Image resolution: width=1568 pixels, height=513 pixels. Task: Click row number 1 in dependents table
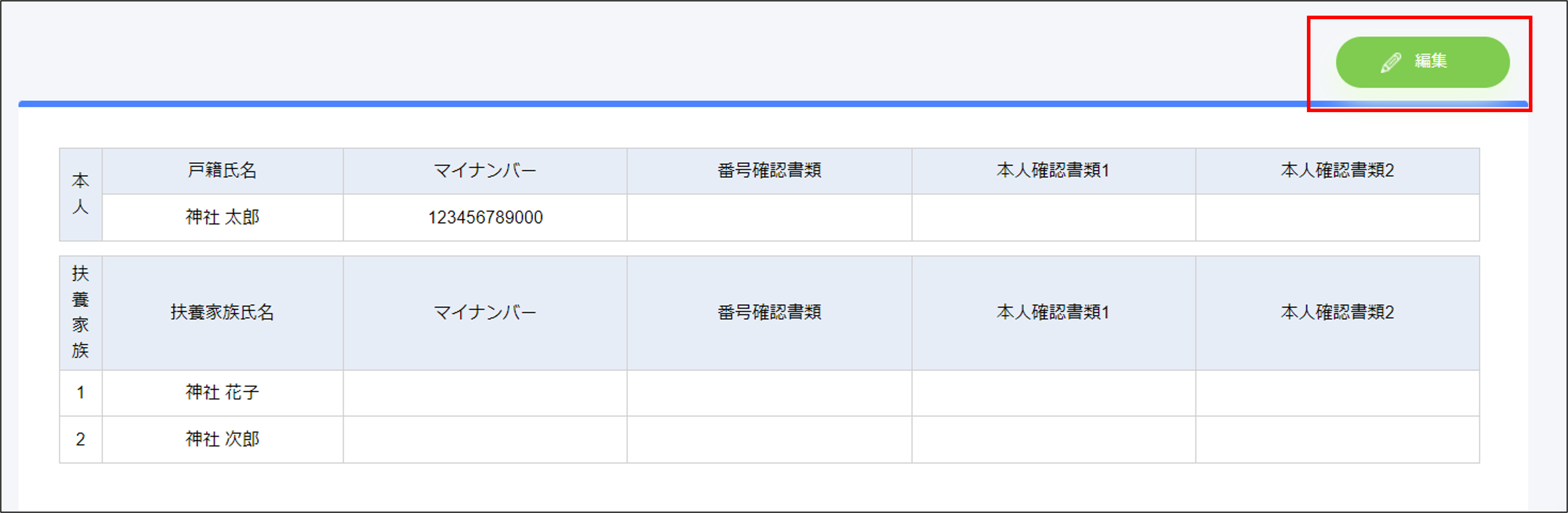(x=80, y=393)
